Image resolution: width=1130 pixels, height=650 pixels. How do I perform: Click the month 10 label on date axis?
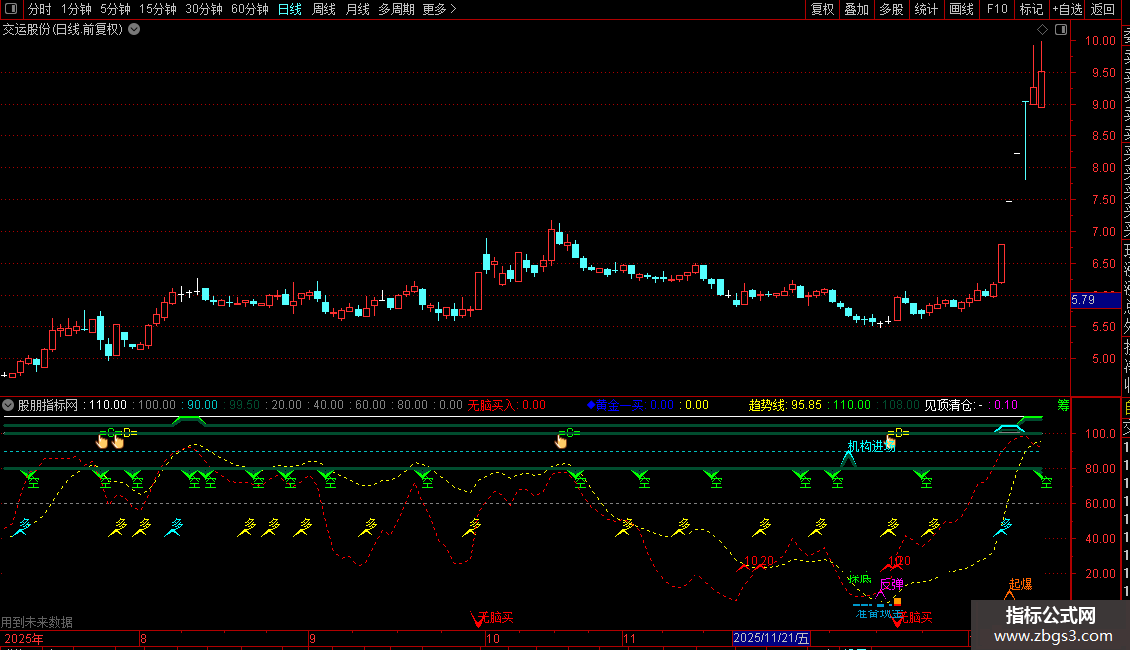click(493, 638)
